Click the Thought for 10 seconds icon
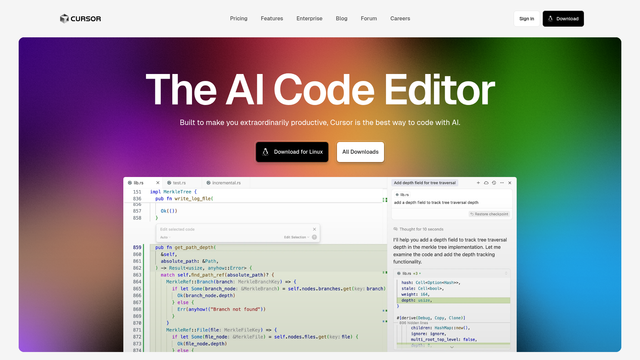640x360 pixels. [x=395, y=229]
